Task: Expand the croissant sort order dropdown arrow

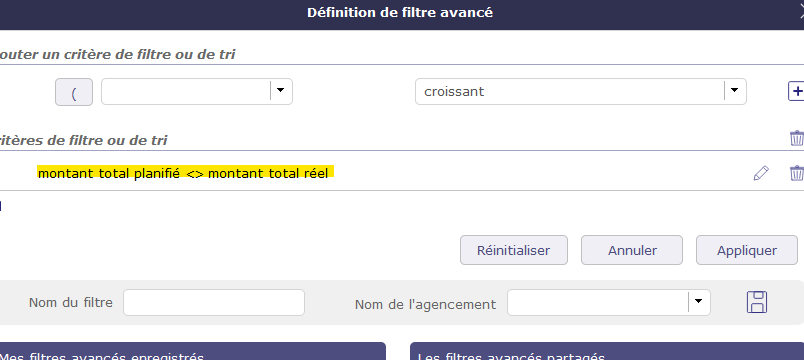Action: click(734, 91)
